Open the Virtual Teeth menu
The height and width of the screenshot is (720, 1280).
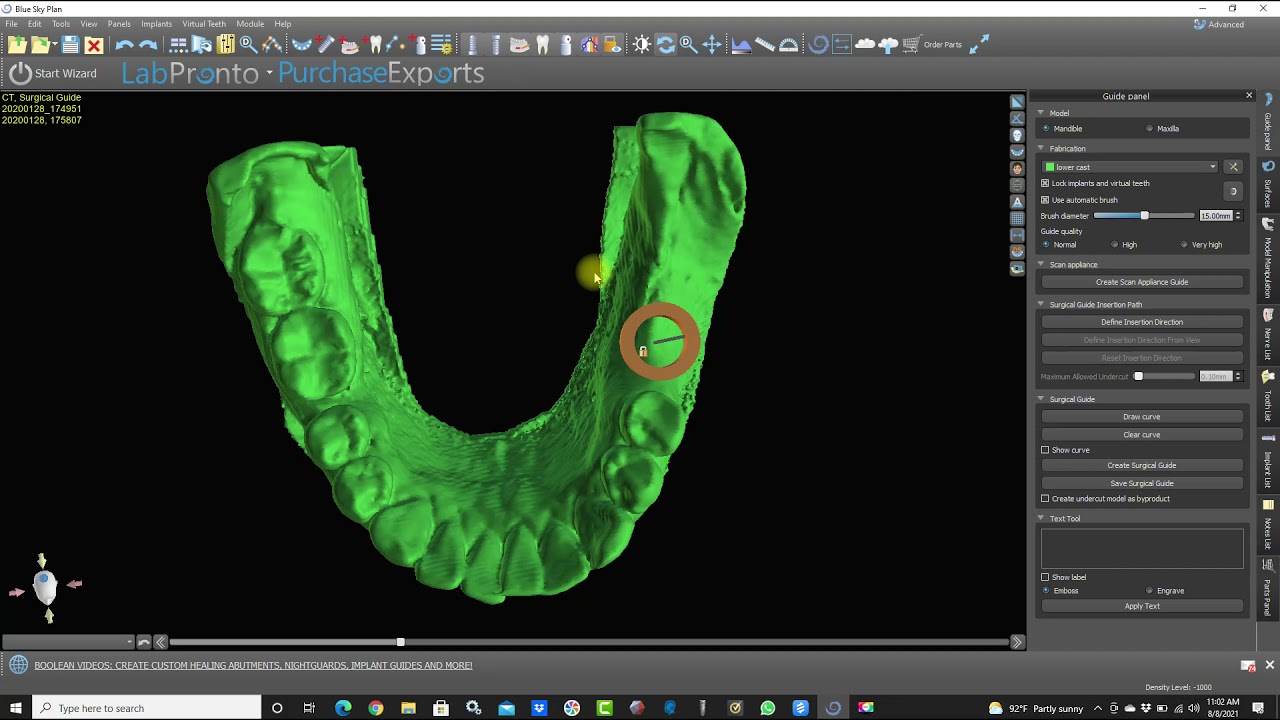click(204, 23)
